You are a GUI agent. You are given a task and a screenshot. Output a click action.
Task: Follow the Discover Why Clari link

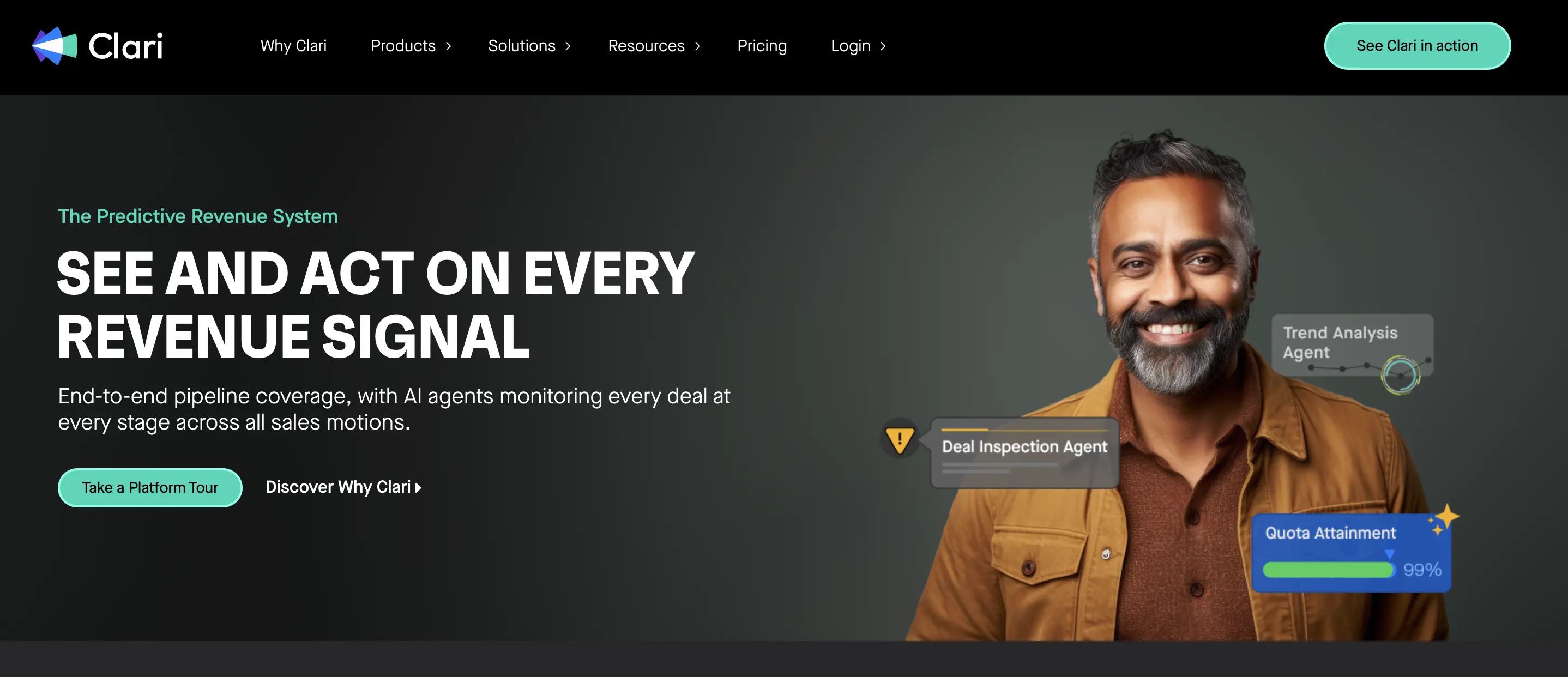click(x=343, y=487)
